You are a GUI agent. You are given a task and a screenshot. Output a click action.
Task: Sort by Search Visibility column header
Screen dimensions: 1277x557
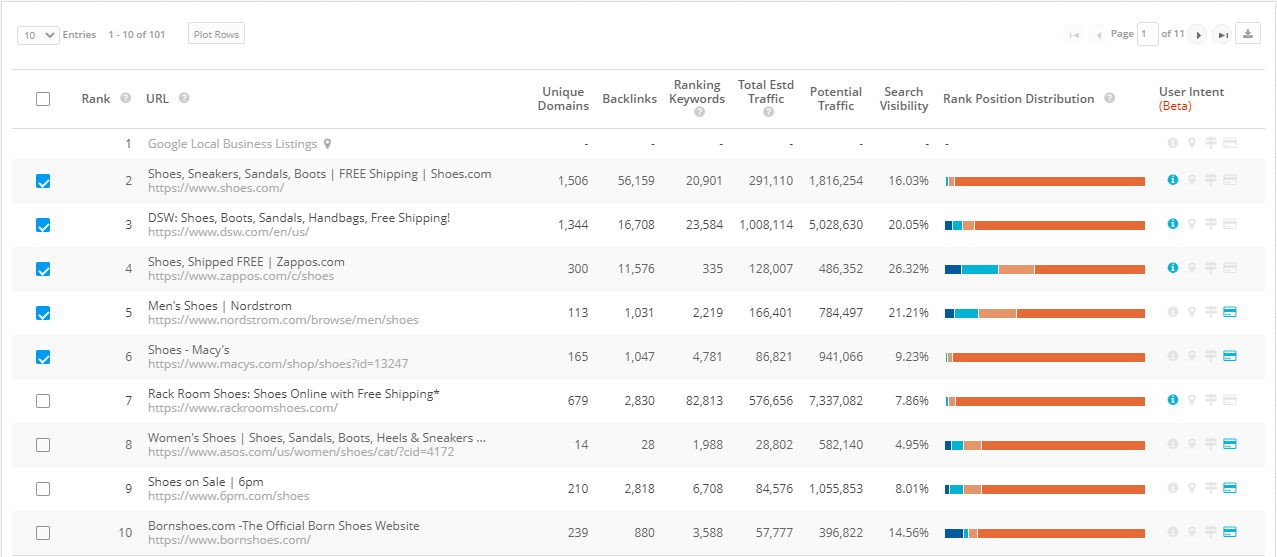tap(903, 99)
